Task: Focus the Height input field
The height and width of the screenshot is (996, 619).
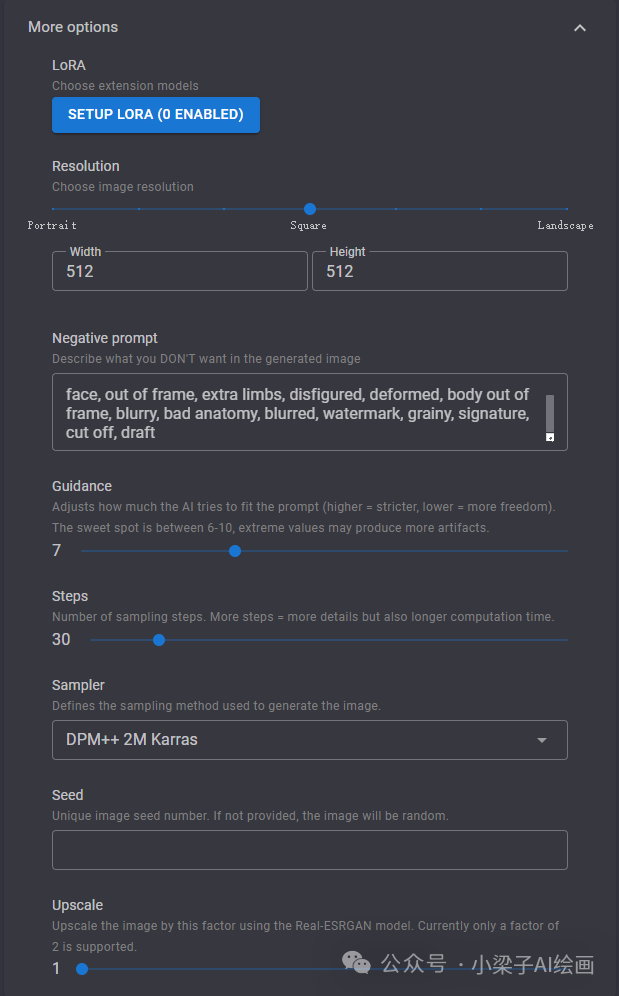Action: [x=440, y=271]
